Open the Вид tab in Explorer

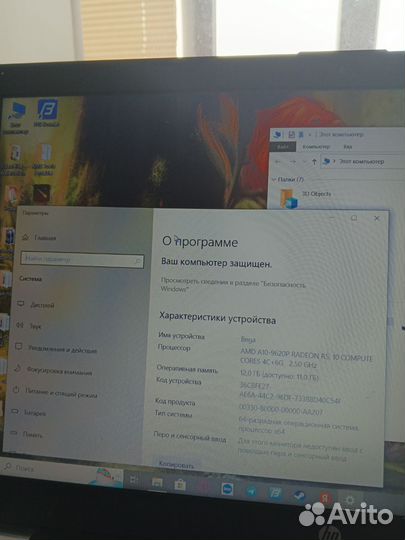pos(347,147)
